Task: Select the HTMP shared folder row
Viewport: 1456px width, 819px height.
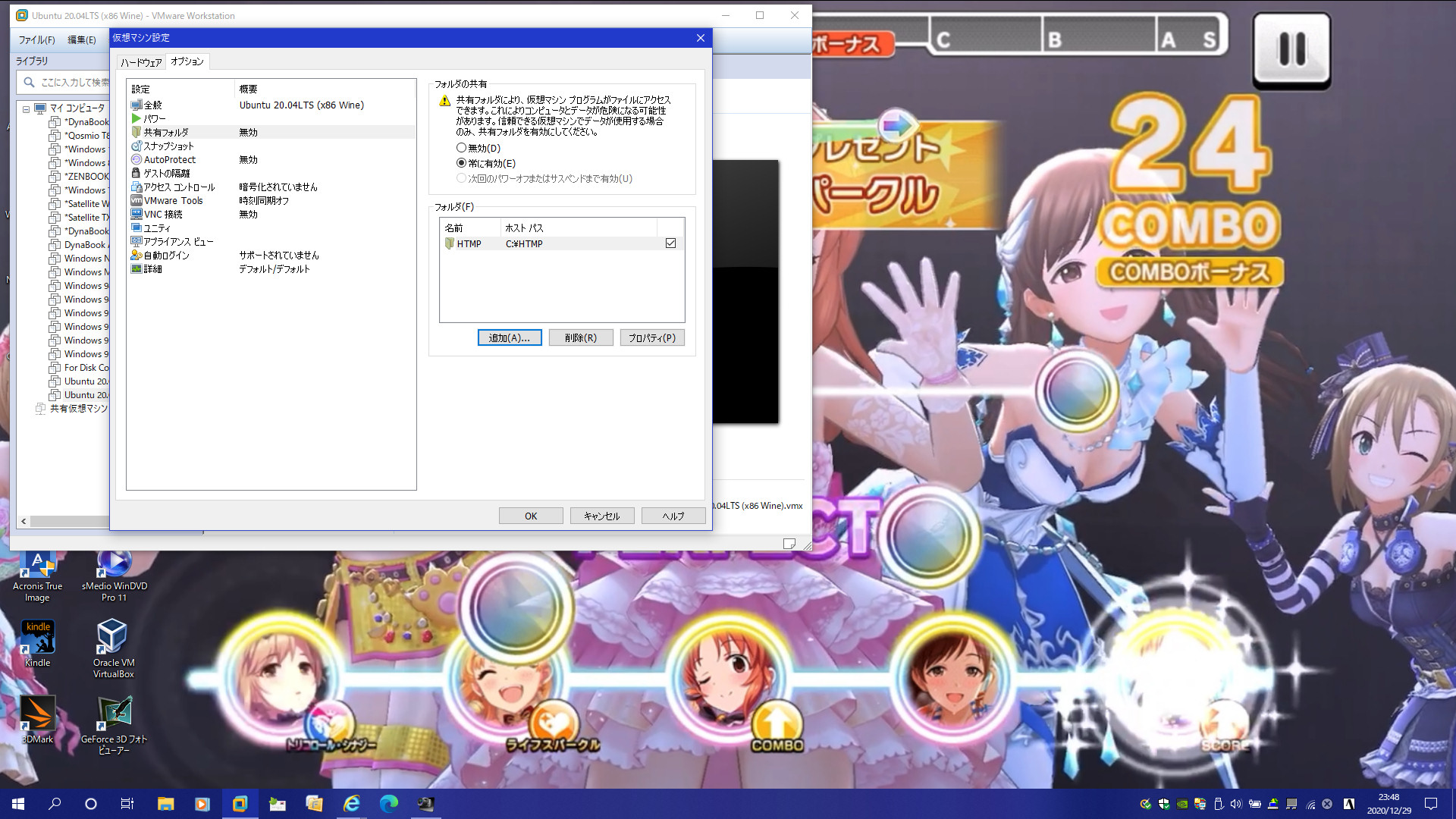Action: [x=561, y=243]
